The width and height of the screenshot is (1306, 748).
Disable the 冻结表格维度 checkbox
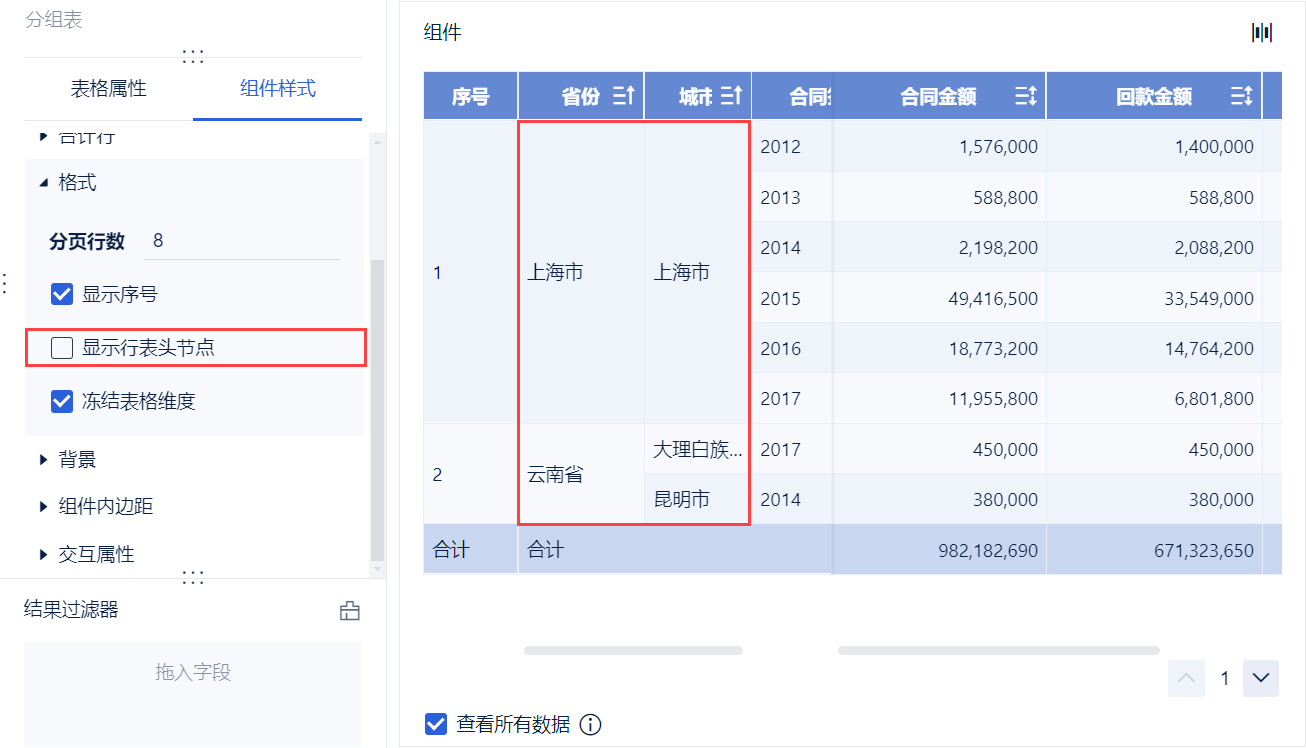coord(62,401)
